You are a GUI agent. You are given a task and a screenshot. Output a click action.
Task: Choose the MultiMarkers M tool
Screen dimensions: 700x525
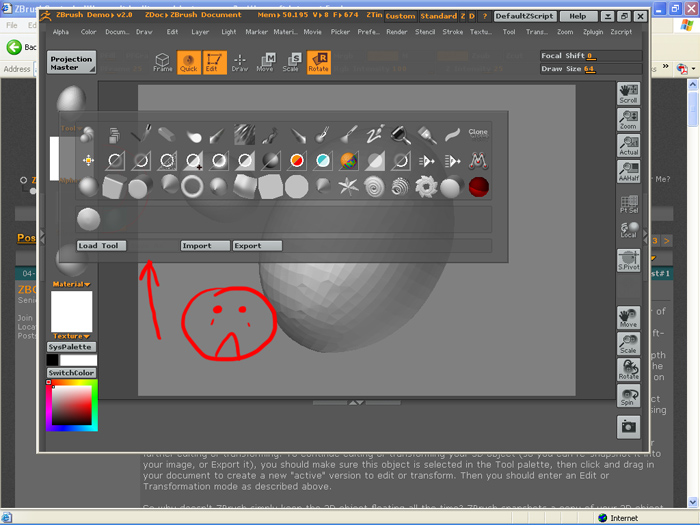click(x=478, y=161)
